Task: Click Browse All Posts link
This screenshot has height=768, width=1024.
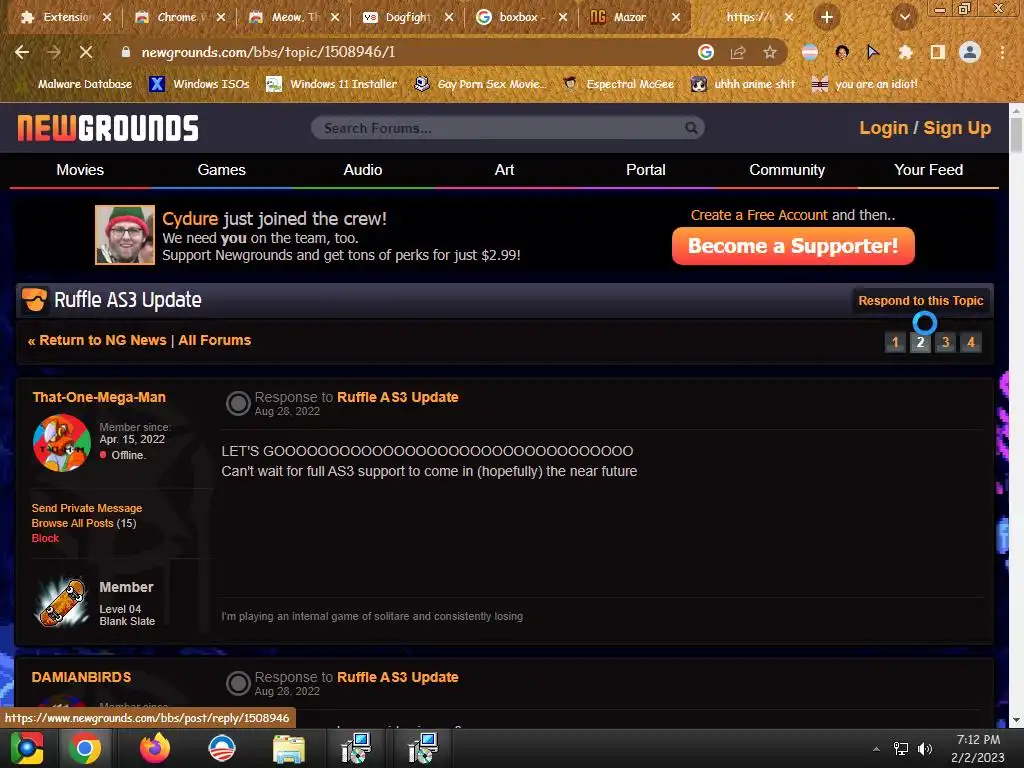Action: click(x=72, y=523)
